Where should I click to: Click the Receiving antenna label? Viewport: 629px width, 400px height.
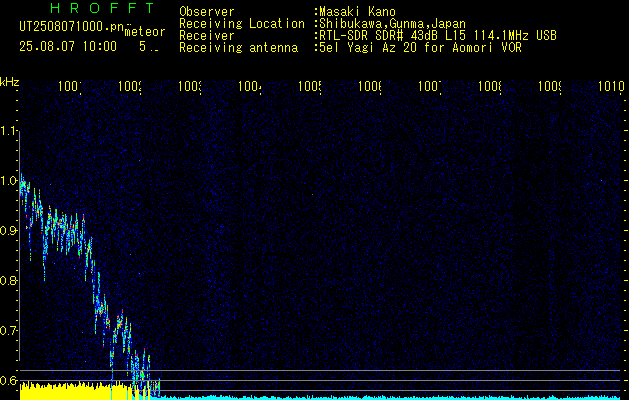pyautogui.click(x=239, y=48)
